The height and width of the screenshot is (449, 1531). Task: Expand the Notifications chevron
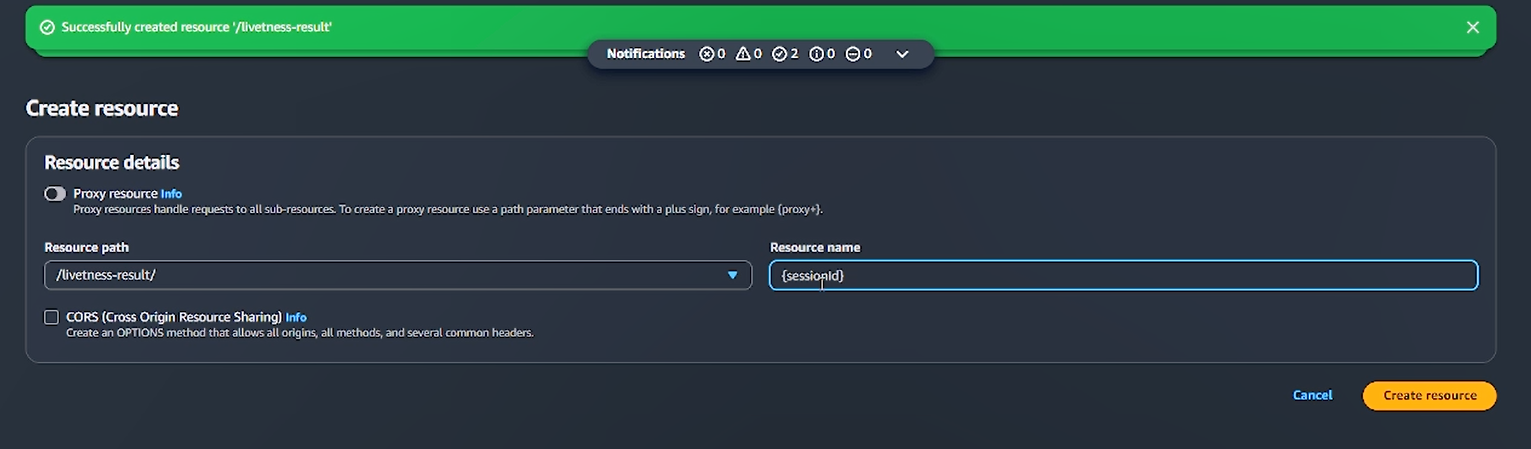pyautogui.click(x=902, y=54)
